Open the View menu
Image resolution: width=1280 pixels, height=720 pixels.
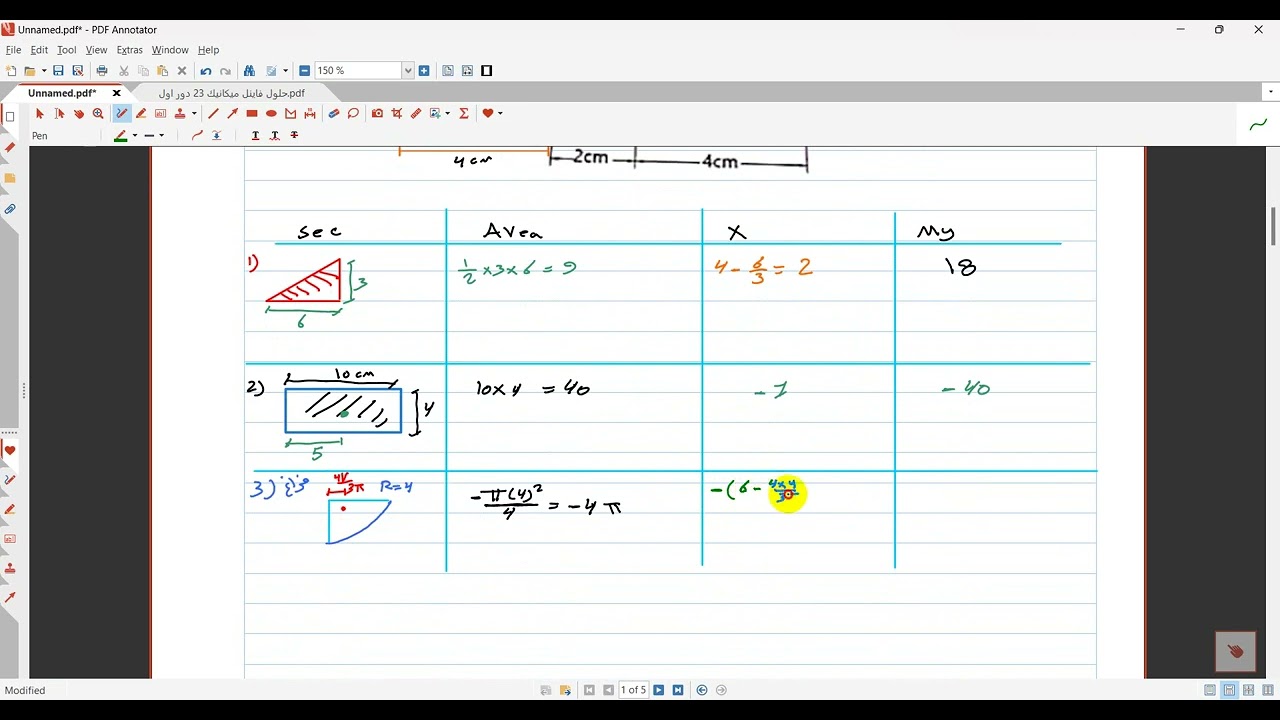coord(96,50)
